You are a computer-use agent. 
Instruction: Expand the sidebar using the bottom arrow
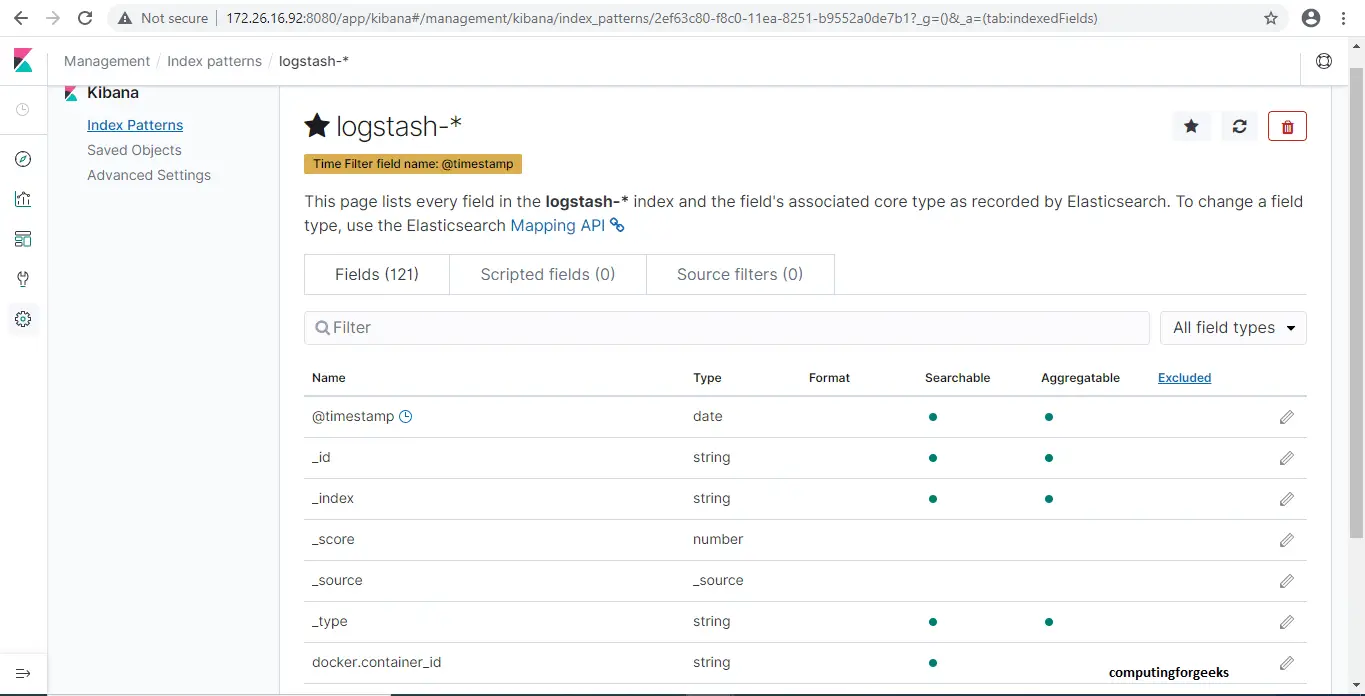pos(23,673)
